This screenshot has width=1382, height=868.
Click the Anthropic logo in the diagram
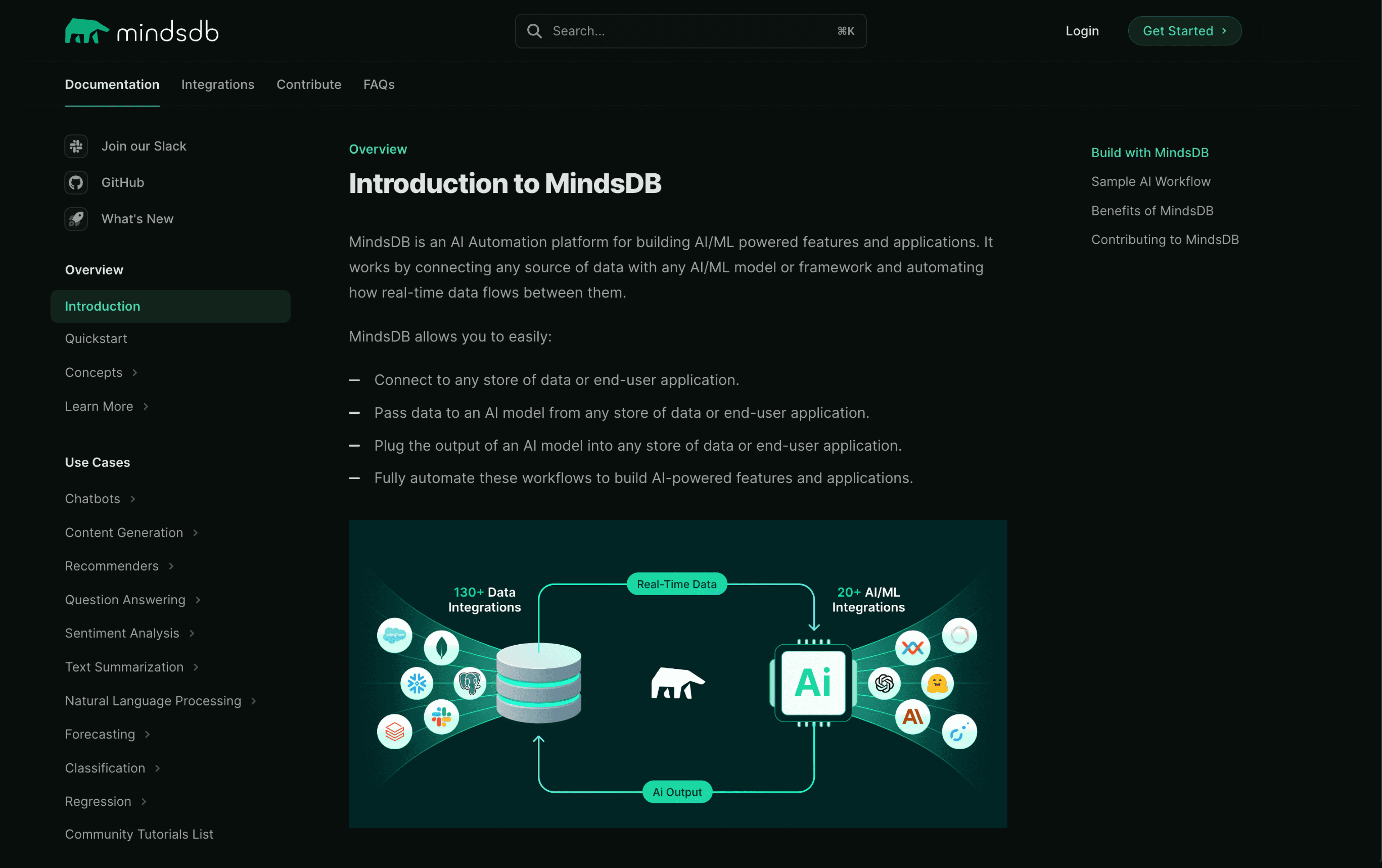[x=913, y=717]
